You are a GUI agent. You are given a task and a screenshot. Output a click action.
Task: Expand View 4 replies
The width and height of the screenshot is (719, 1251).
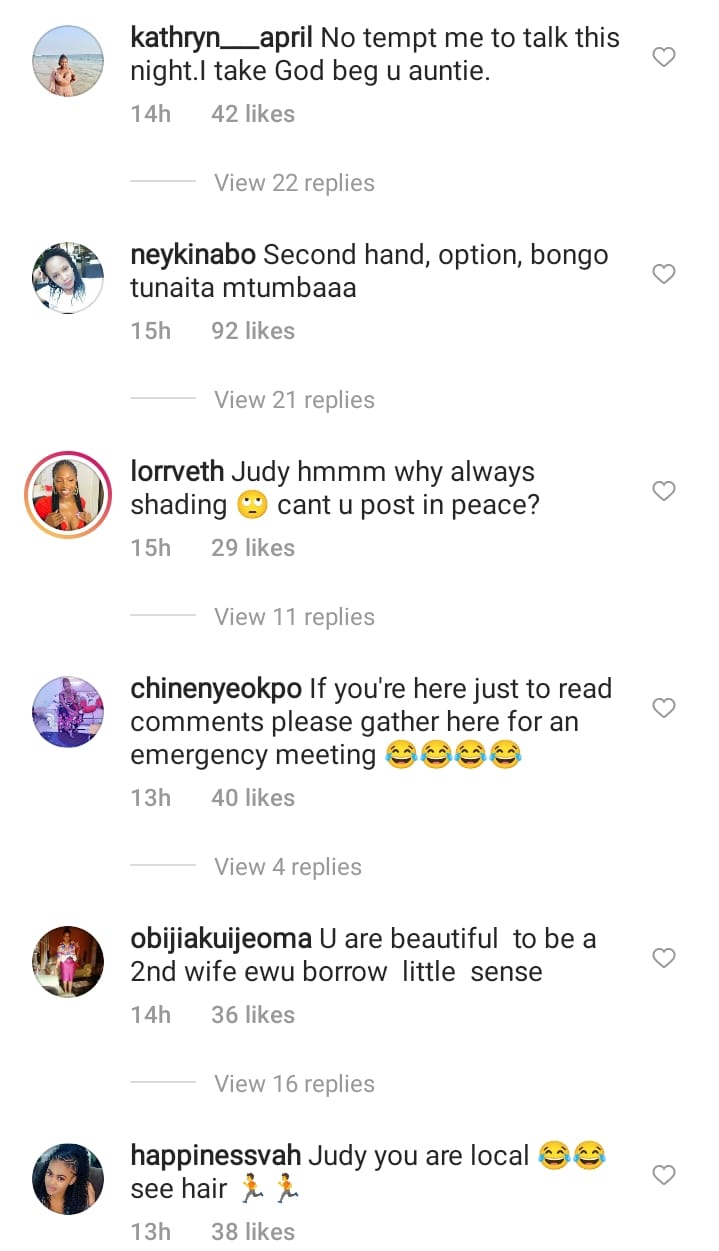pyautogui.click(x=288, y=867)
